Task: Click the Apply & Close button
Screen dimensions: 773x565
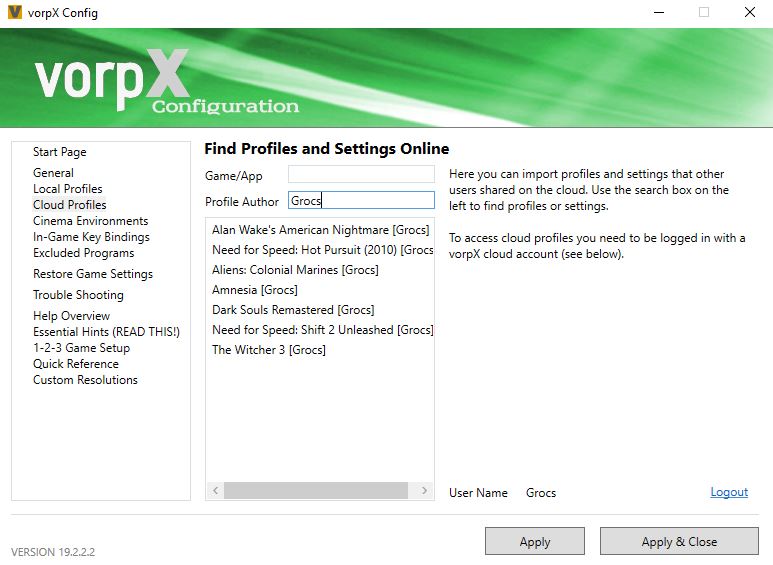Action: 679,542
